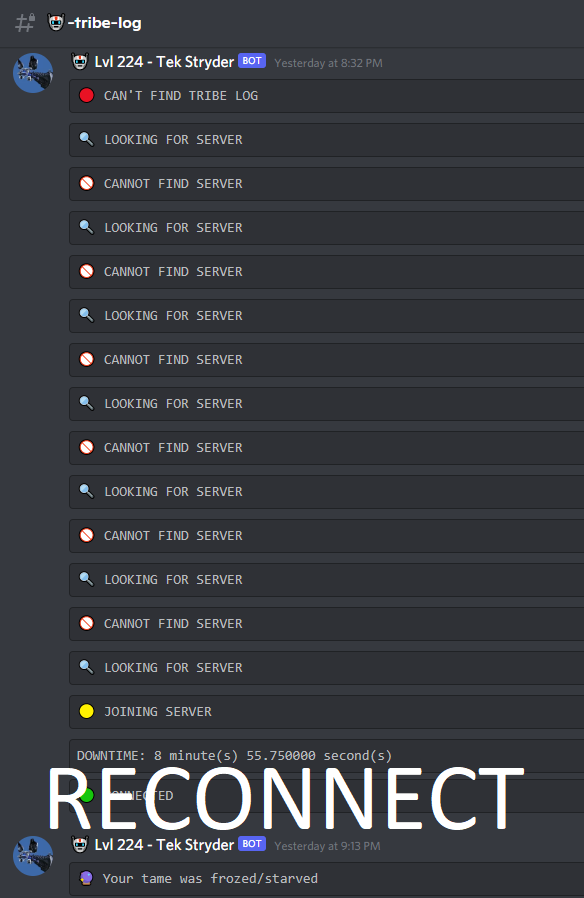
Task: Click the DOWNTIME 8 minute(s) embed text
Action: pos(234,755)
